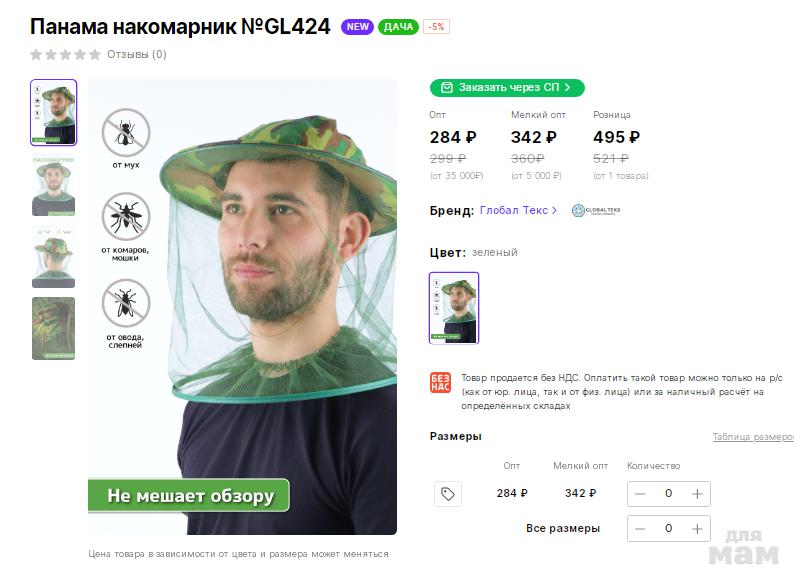Decrease quantity for 'Все размеры'

tap(640, 528)
